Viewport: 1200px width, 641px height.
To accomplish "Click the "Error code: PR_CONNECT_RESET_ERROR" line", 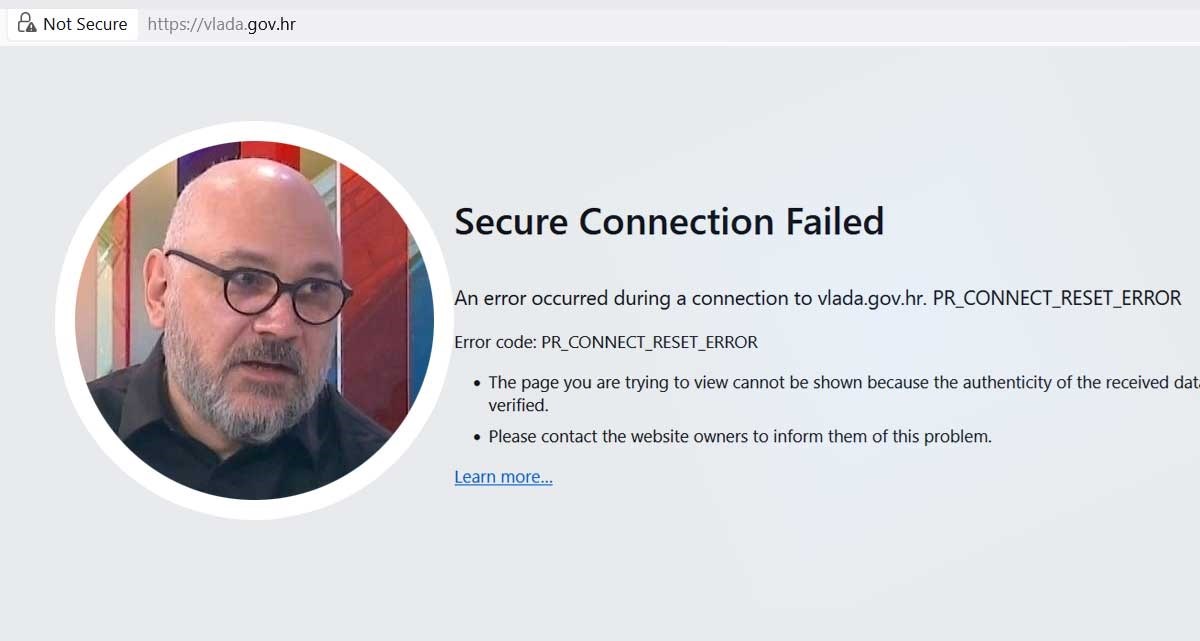I will [606, 342].
